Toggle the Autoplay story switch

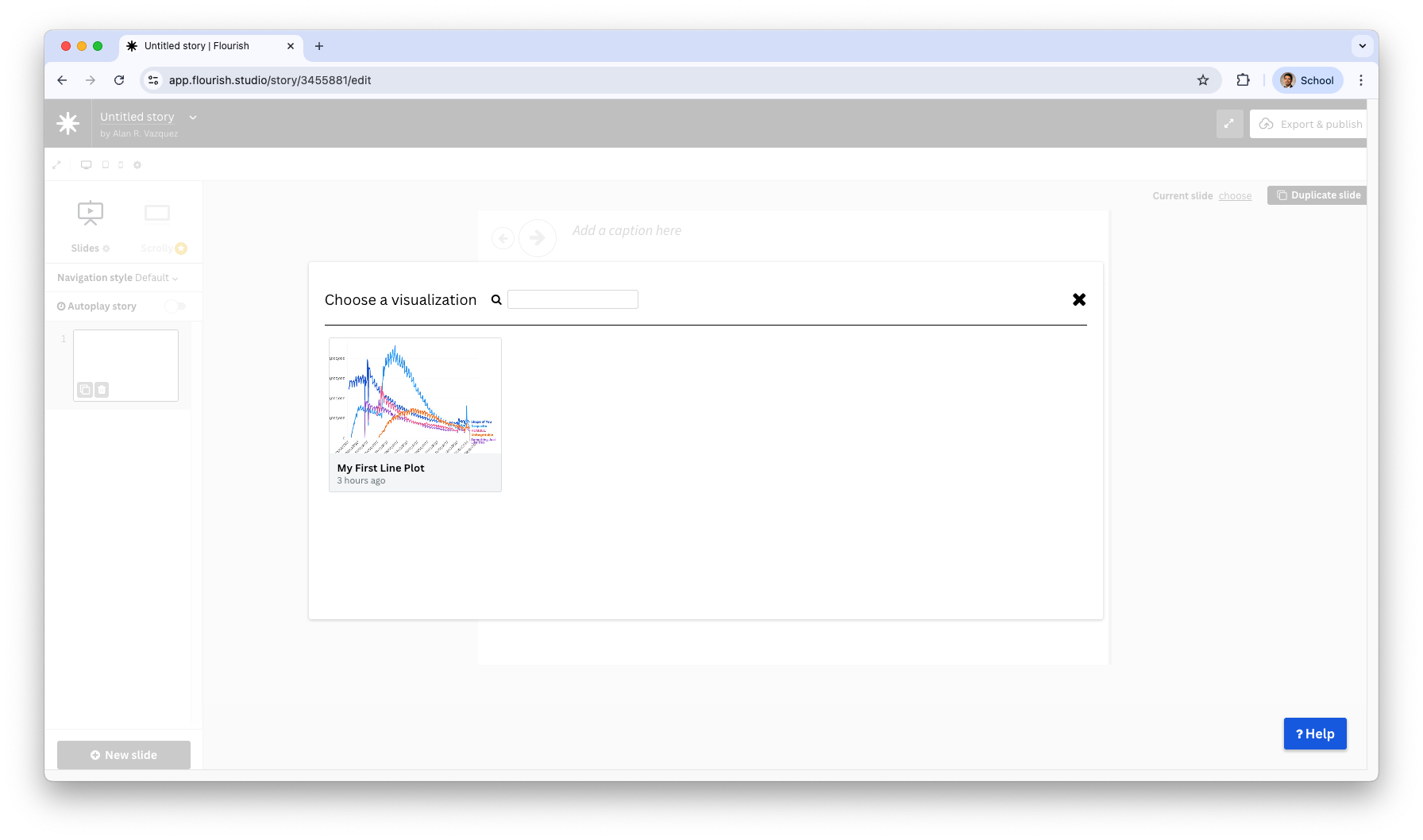(x=175, y=306)
